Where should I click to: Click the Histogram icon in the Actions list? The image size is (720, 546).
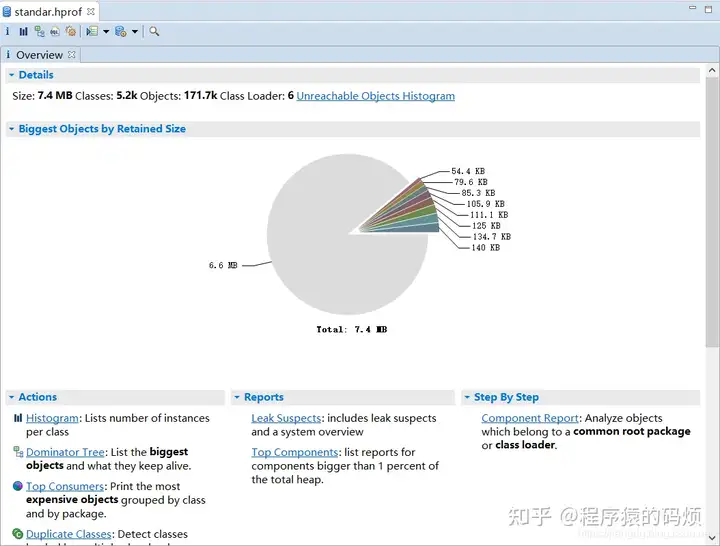(x=18, y=418)
